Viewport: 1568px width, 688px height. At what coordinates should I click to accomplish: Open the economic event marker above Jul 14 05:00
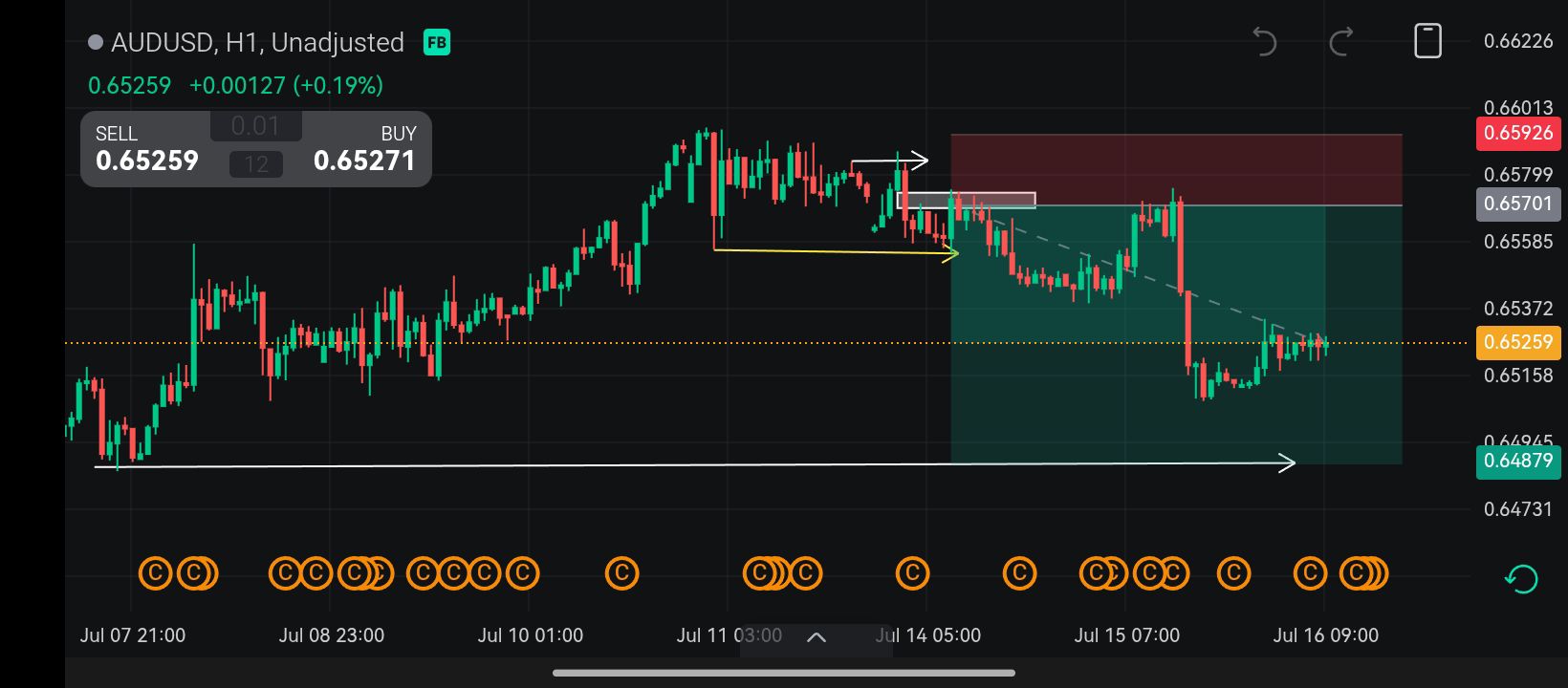coord(913,573)
